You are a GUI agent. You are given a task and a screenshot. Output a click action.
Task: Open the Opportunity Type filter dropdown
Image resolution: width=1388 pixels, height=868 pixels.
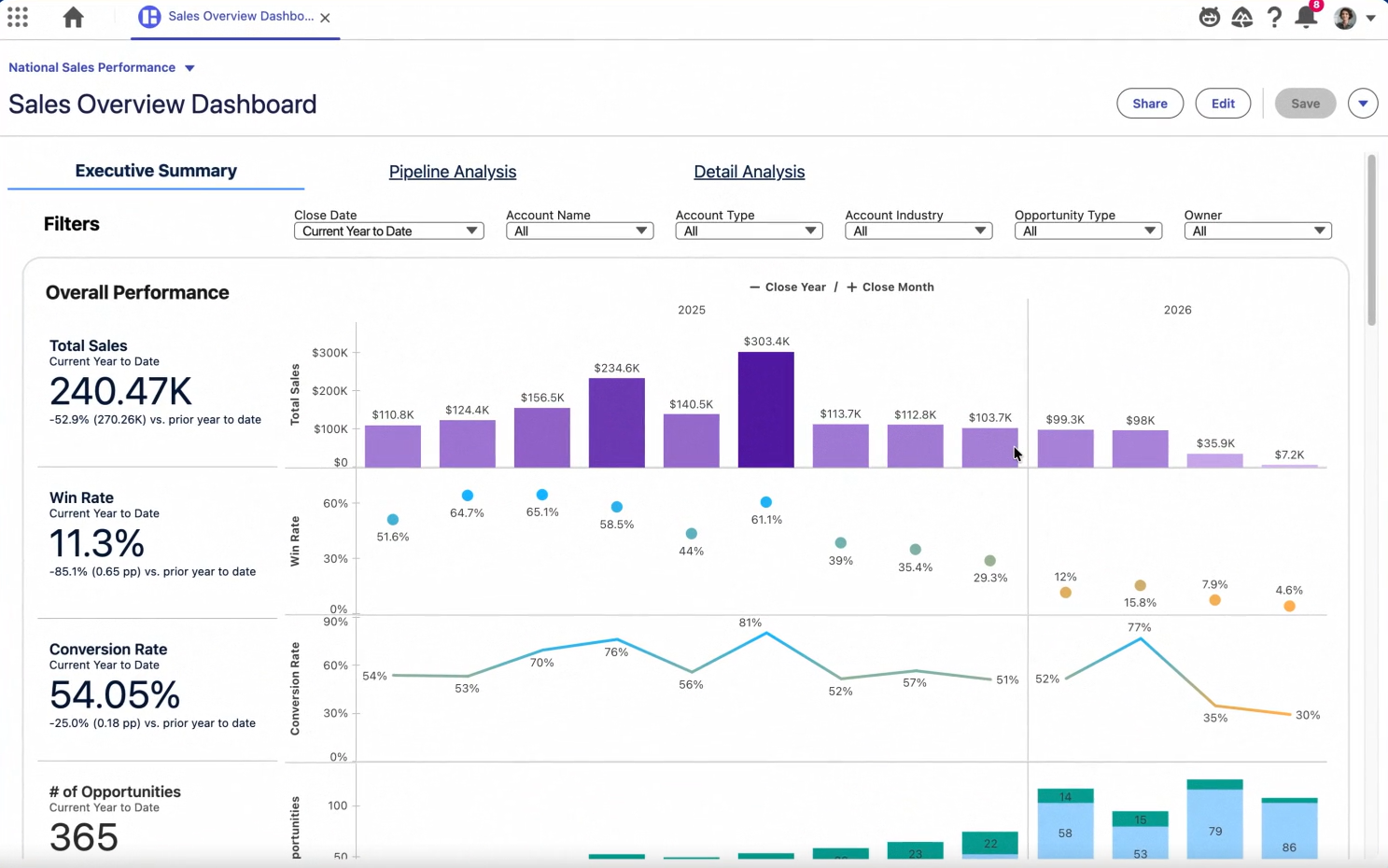pyautogui.click(x=1087, y=231)
